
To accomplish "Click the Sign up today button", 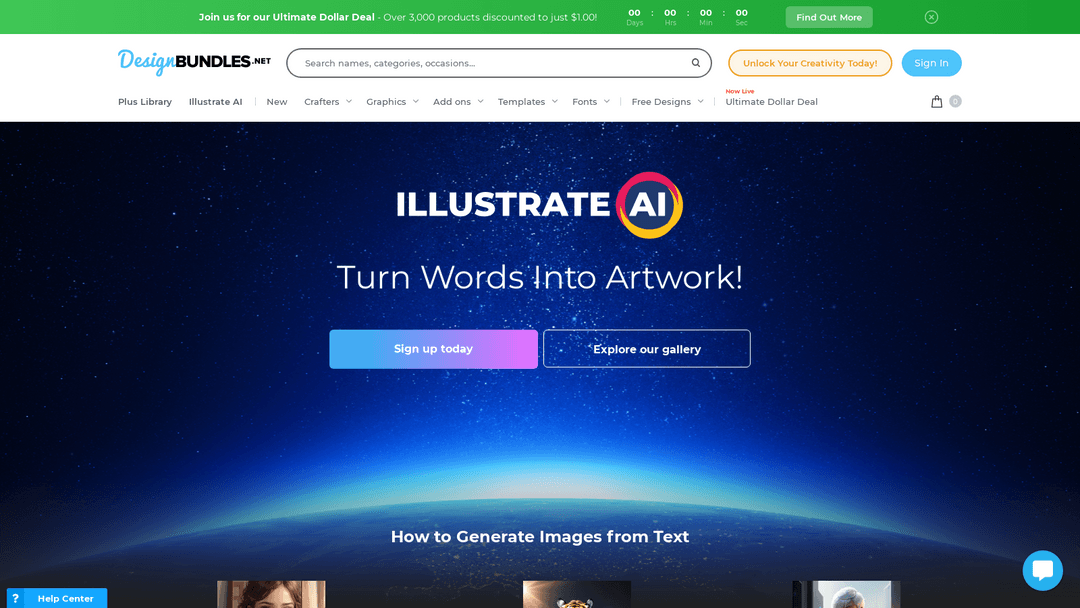I will click(x=433, y=349).
